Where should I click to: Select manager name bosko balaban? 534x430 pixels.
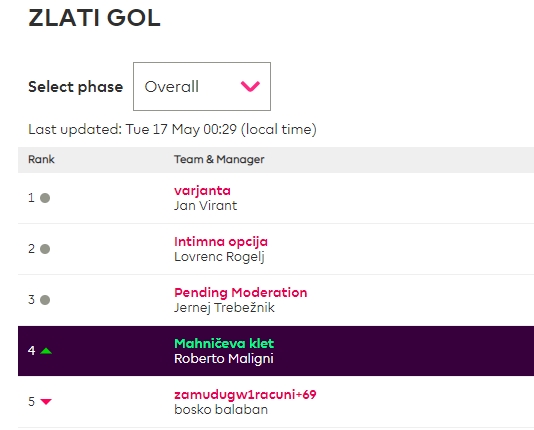click(221, 410)
